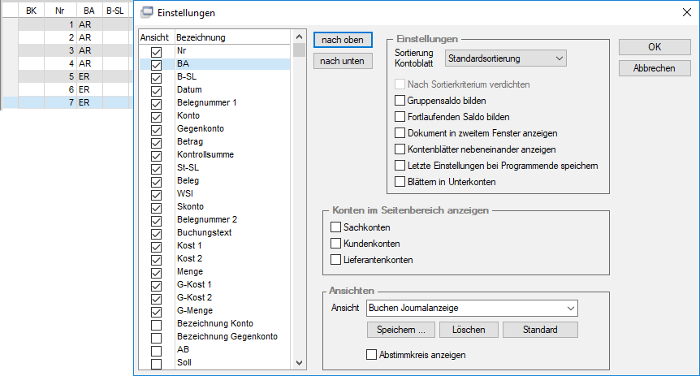The width and height of the screenshot is (700, 376).
Task: Check the AB column checkbox
Action: click(156, 351)
